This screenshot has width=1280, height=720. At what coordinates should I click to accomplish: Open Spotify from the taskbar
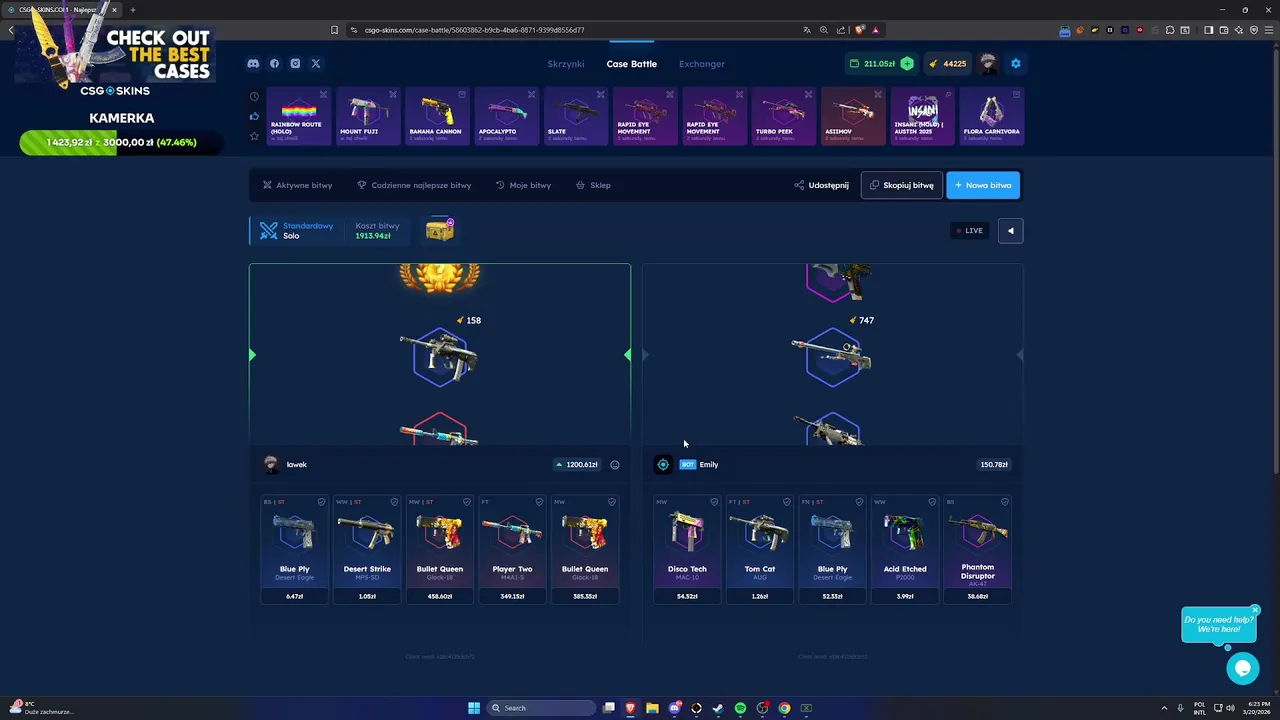740,708
